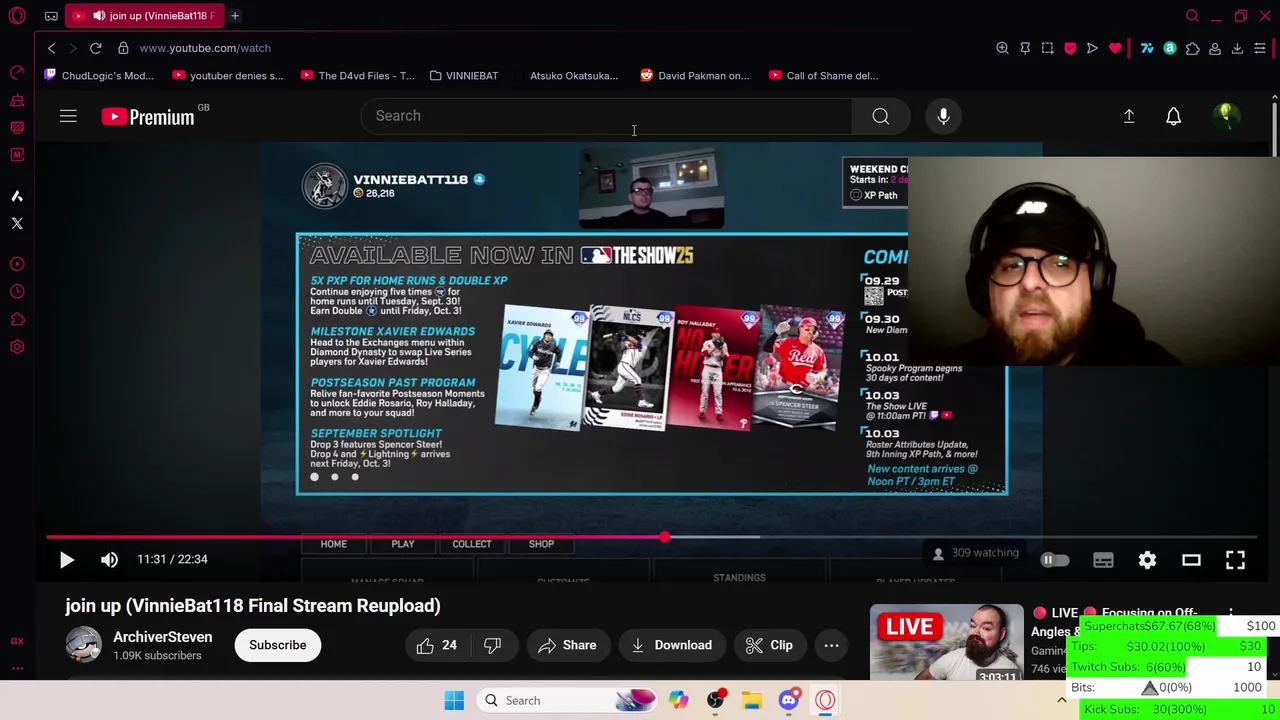This screenshot has width=1280, height=720.
Task: Open Opera sidebar settings gear
Action: point(17,347)
